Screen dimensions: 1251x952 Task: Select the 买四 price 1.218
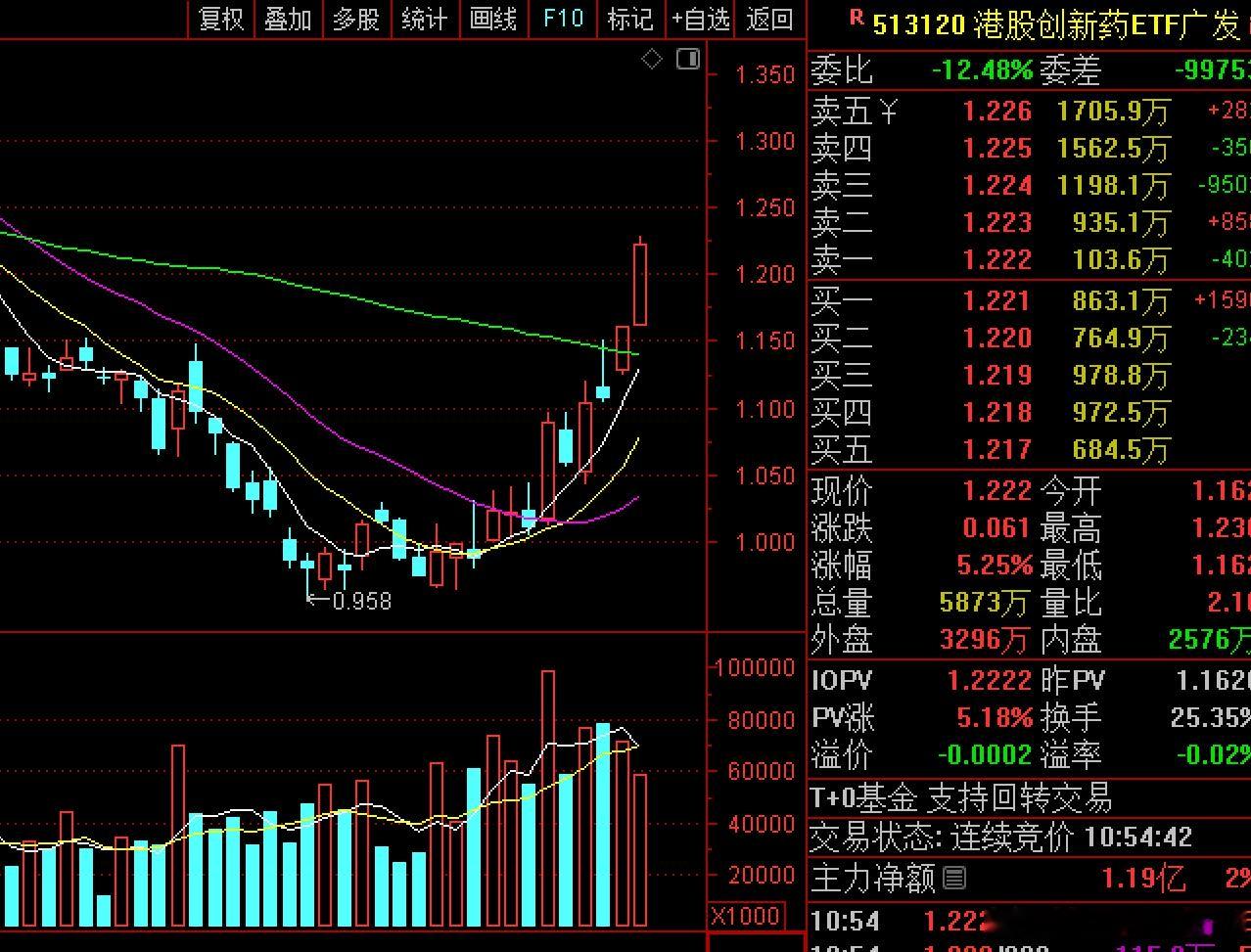(996, 413)
